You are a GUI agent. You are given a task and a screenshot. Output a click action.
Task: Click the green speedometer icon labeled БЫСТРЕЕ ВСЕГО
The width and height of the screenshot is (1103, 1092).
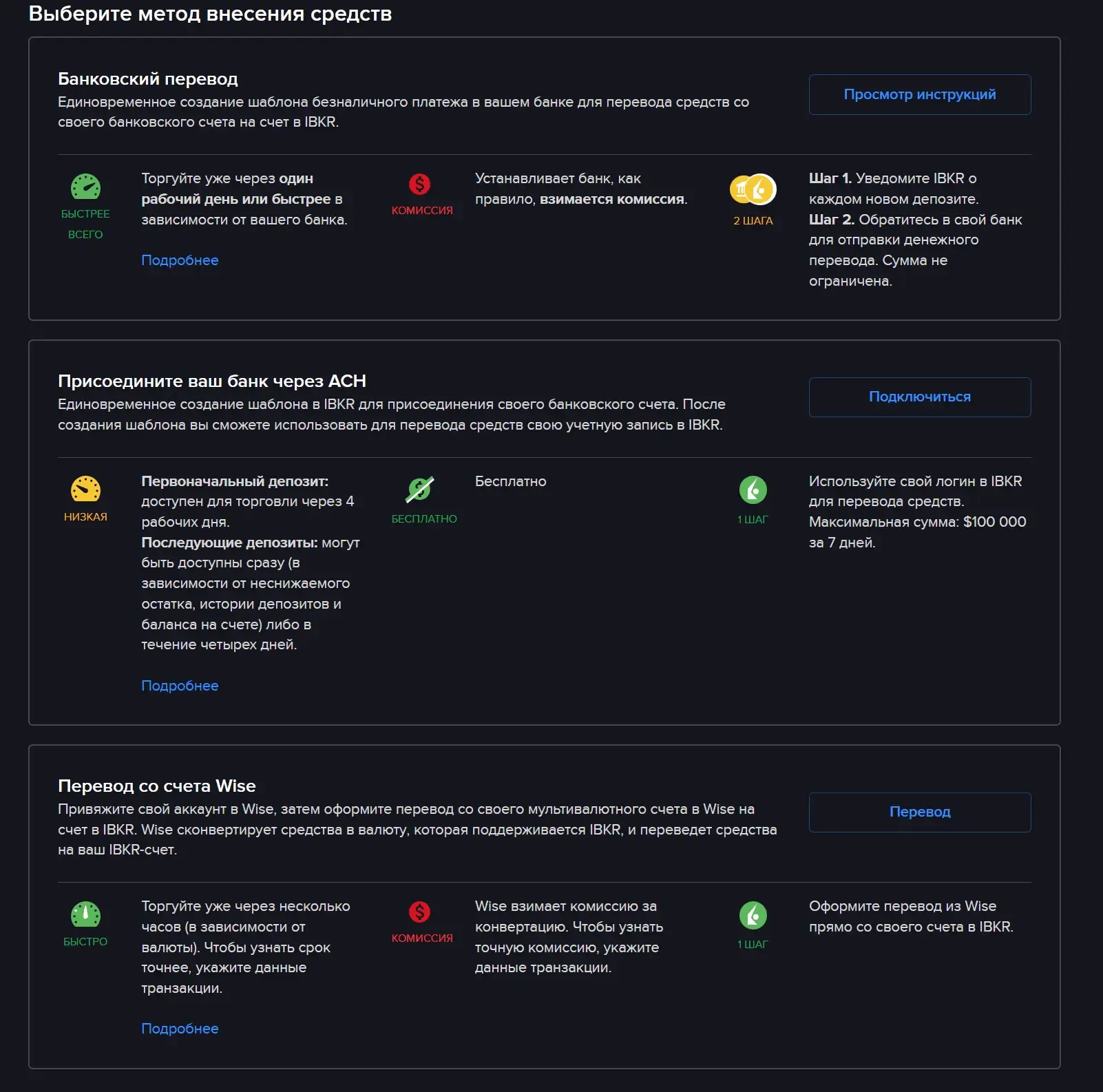(85, 187)
